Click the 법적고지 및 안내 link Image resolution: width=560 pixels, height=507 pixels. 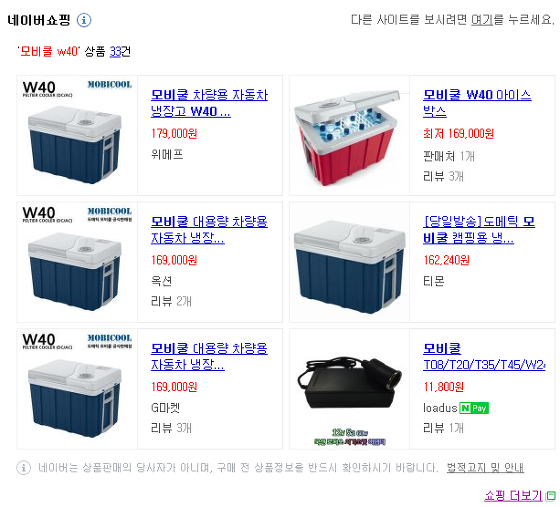click(485, 467)
